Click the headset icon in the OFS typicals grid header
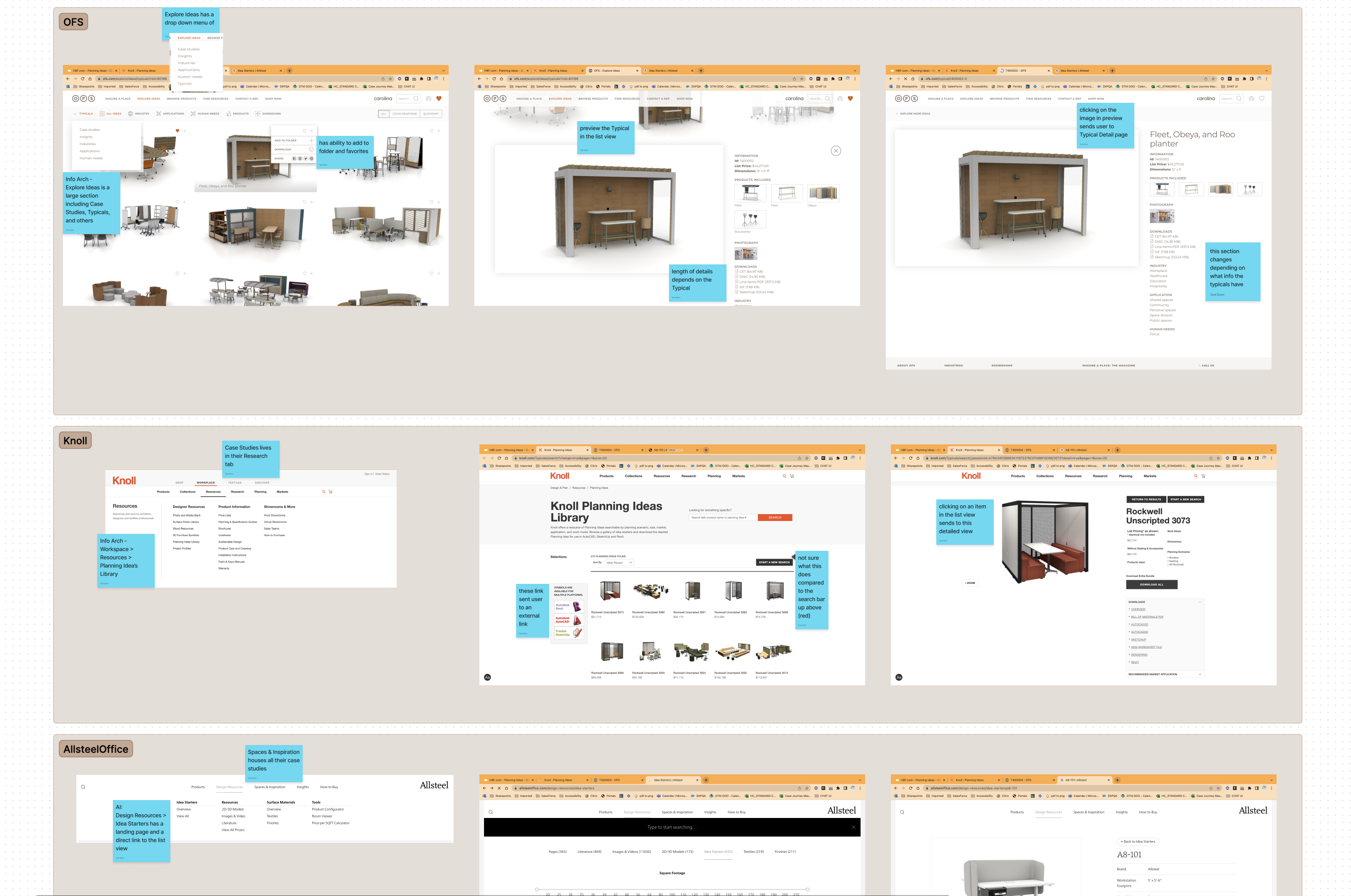The image size is (1351, 896). coord(428,98)
